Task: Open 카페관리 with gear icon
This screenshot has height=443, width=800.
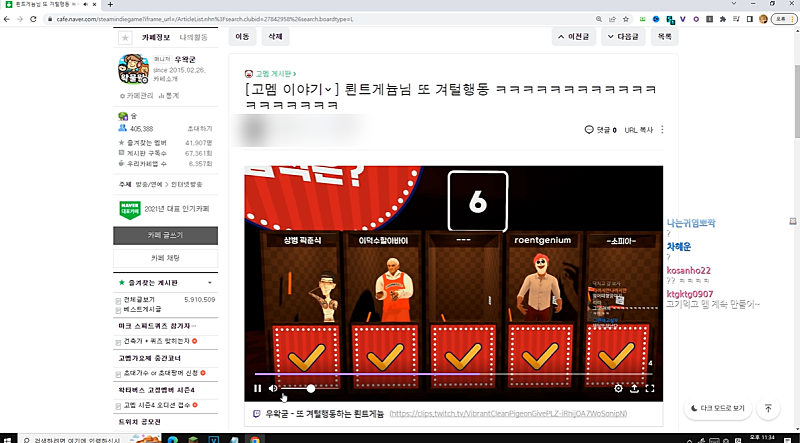Action: pyautogui.click(x=136, y=95)
